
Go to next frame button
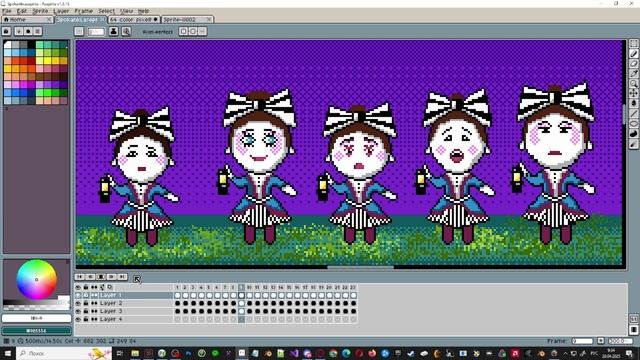tap(111, 277)
